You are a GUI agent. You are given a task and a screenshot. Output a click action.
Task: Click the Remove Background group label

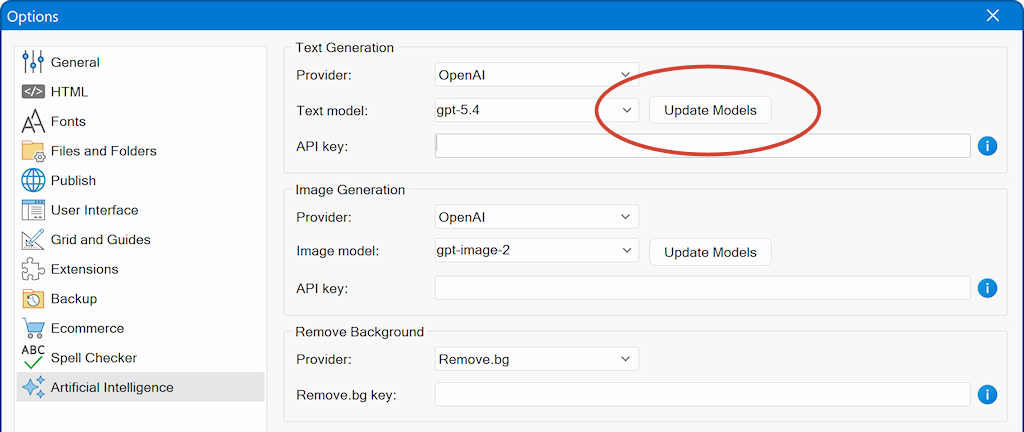[360, 332]
